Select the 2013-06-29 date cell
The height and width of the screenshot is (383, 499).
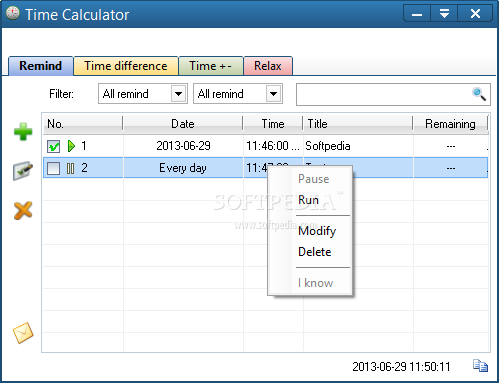click(183, 146)
